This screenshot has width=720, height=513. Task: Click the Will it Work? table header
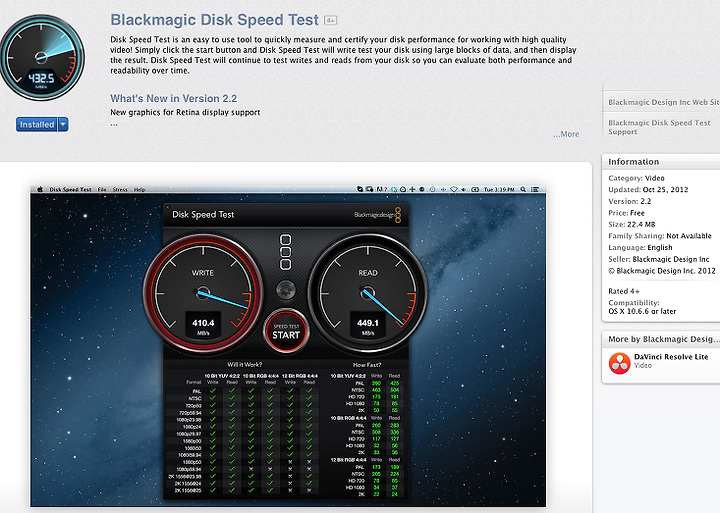[244, 365]
